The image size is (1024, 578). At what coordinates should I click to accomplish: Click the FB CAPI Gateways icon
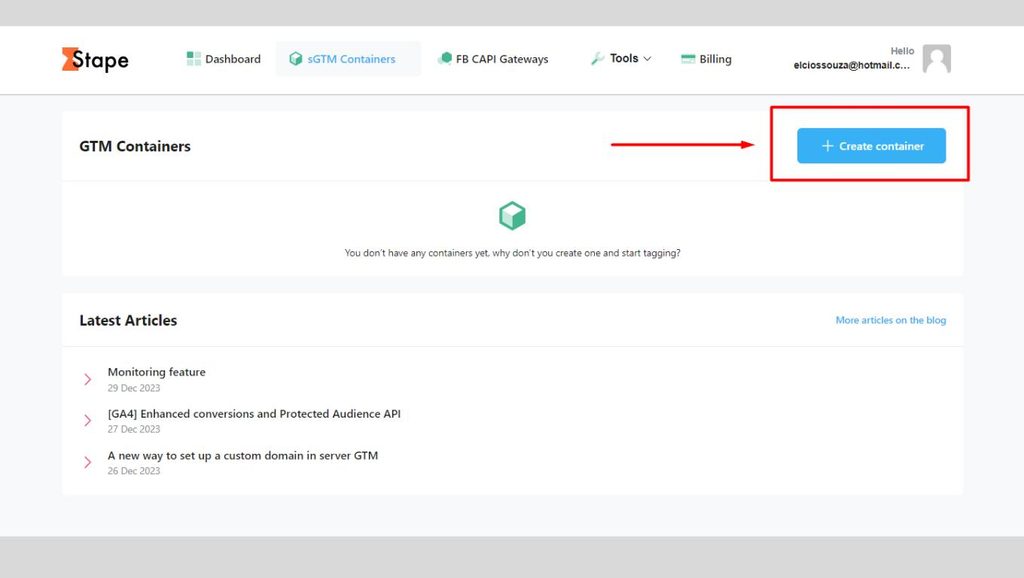point(445,59)
